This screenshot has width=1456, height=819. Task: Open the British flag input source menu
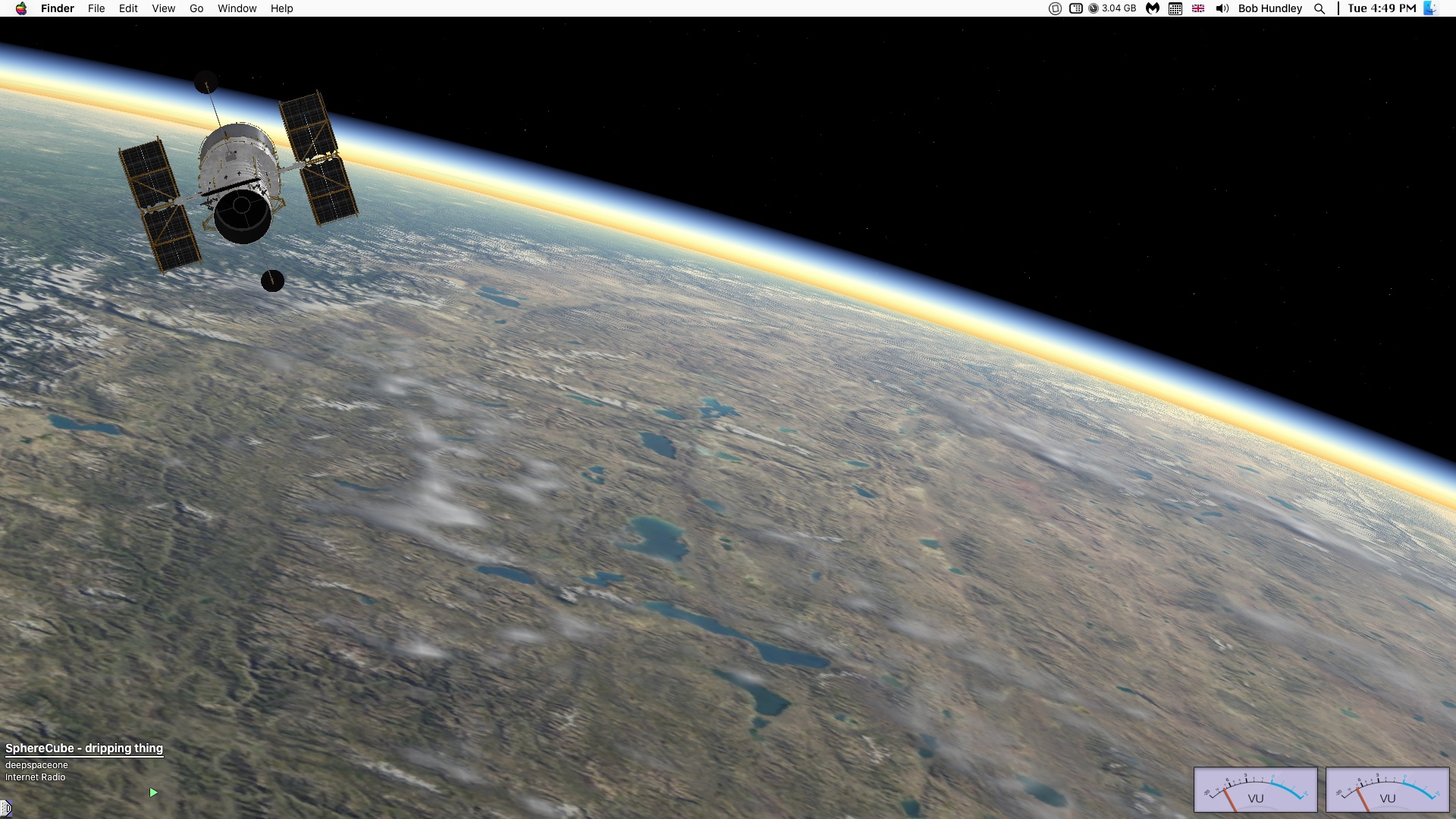point(1198,8)
